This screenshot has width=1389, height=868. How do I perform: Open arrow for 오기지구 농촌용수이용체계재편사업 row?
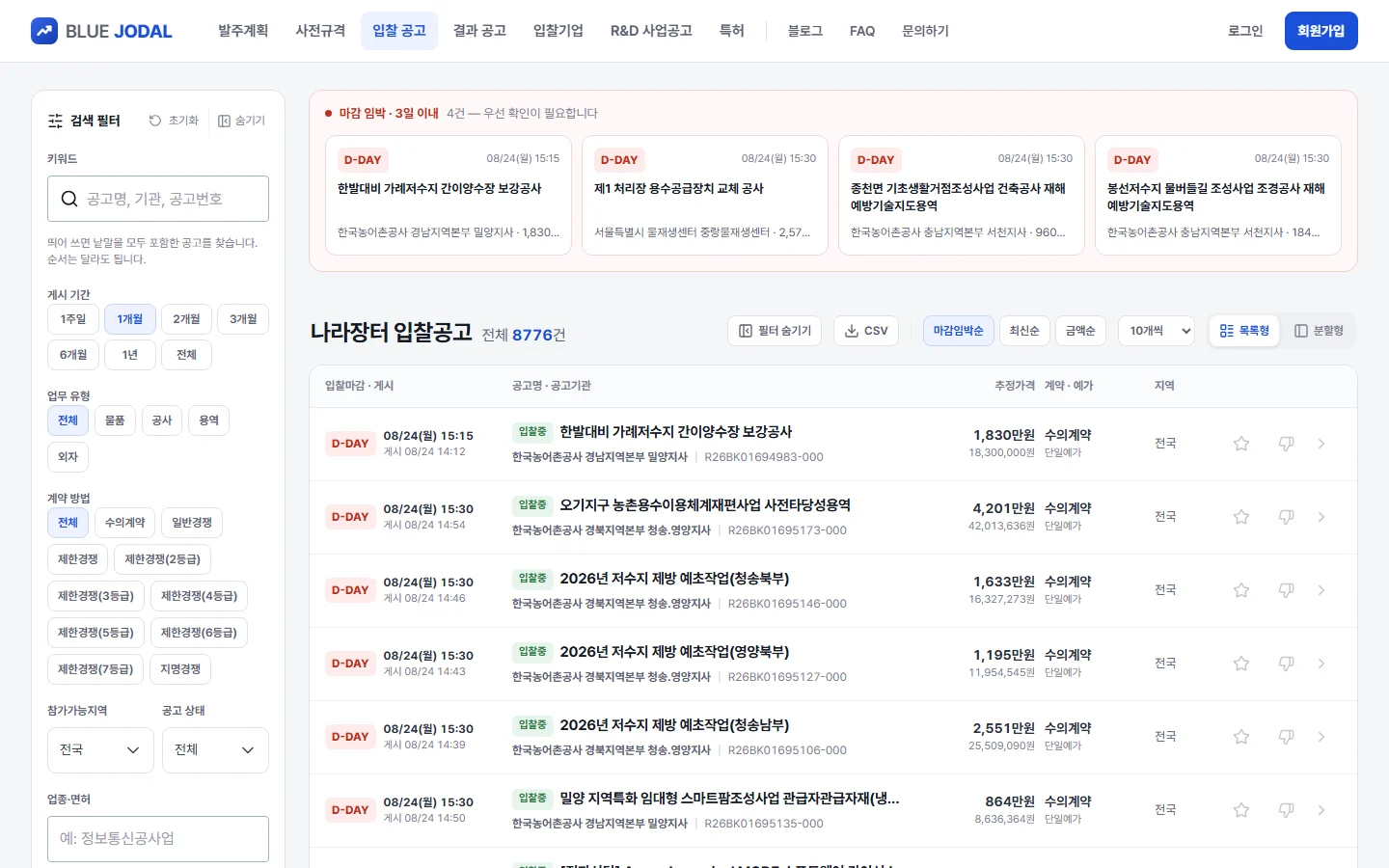pos(1321,517)
